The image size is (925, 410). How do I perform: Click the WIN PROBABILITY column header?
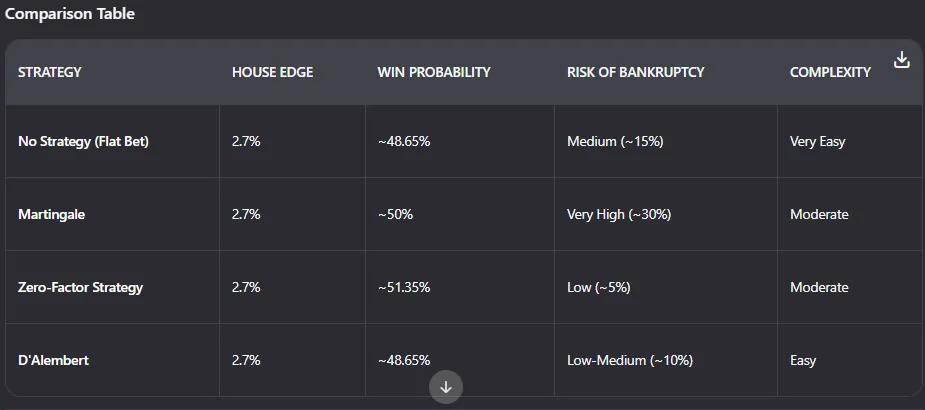[434, 72]
